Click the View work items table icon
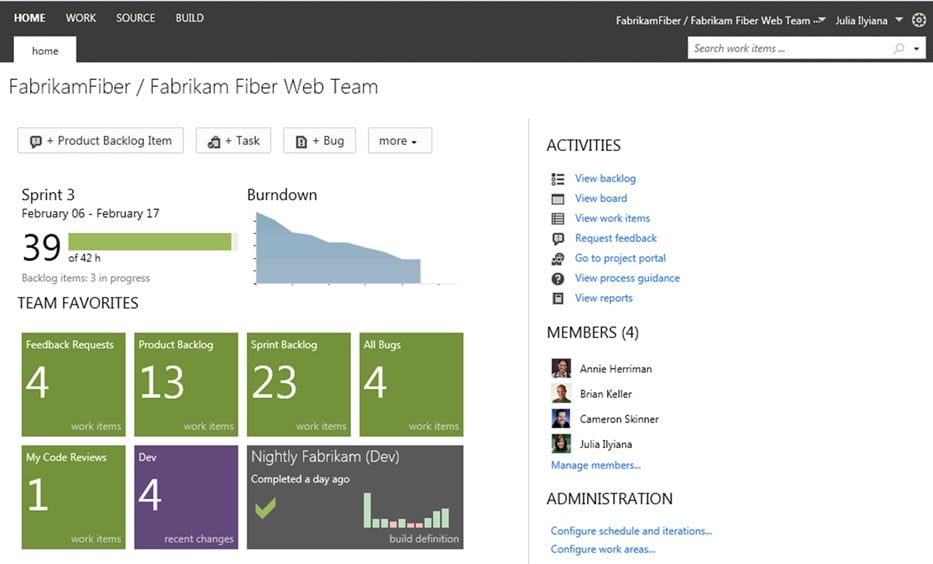This screenshot has height=564, width=933. [x=558, y=218]
